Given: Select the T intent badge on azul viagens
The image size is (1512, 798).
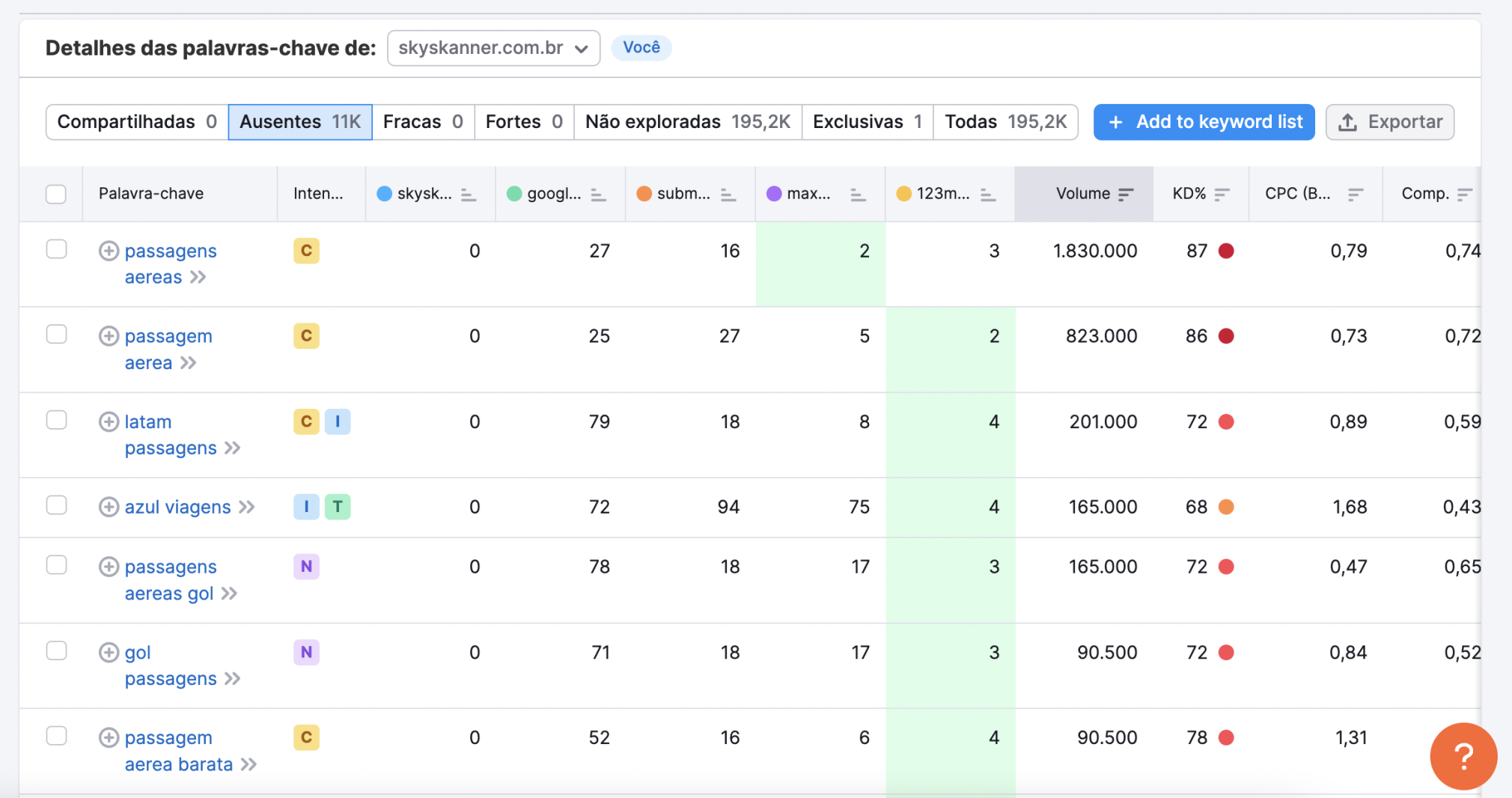Looking at the screenshot, I should pos(338,507).
